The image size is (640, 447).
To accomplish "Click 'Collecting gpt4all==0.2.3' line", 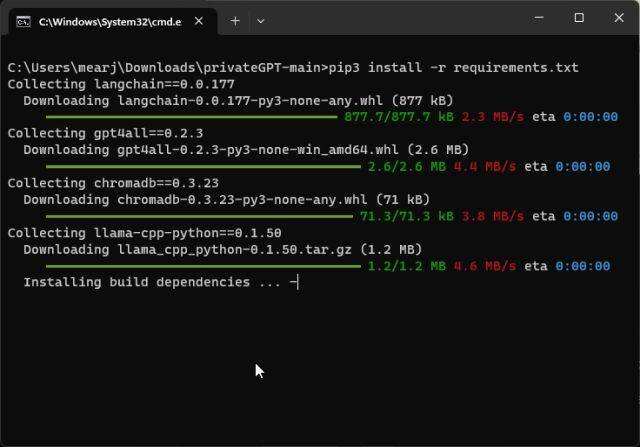I will [105, 134].
